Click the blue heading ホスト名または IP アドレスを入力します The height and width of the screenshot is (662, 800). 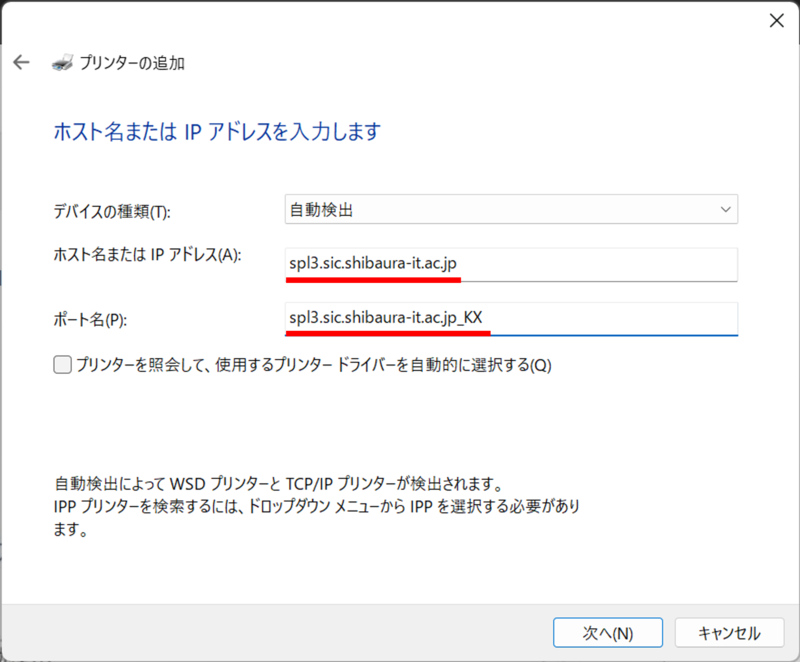point(216,131)
